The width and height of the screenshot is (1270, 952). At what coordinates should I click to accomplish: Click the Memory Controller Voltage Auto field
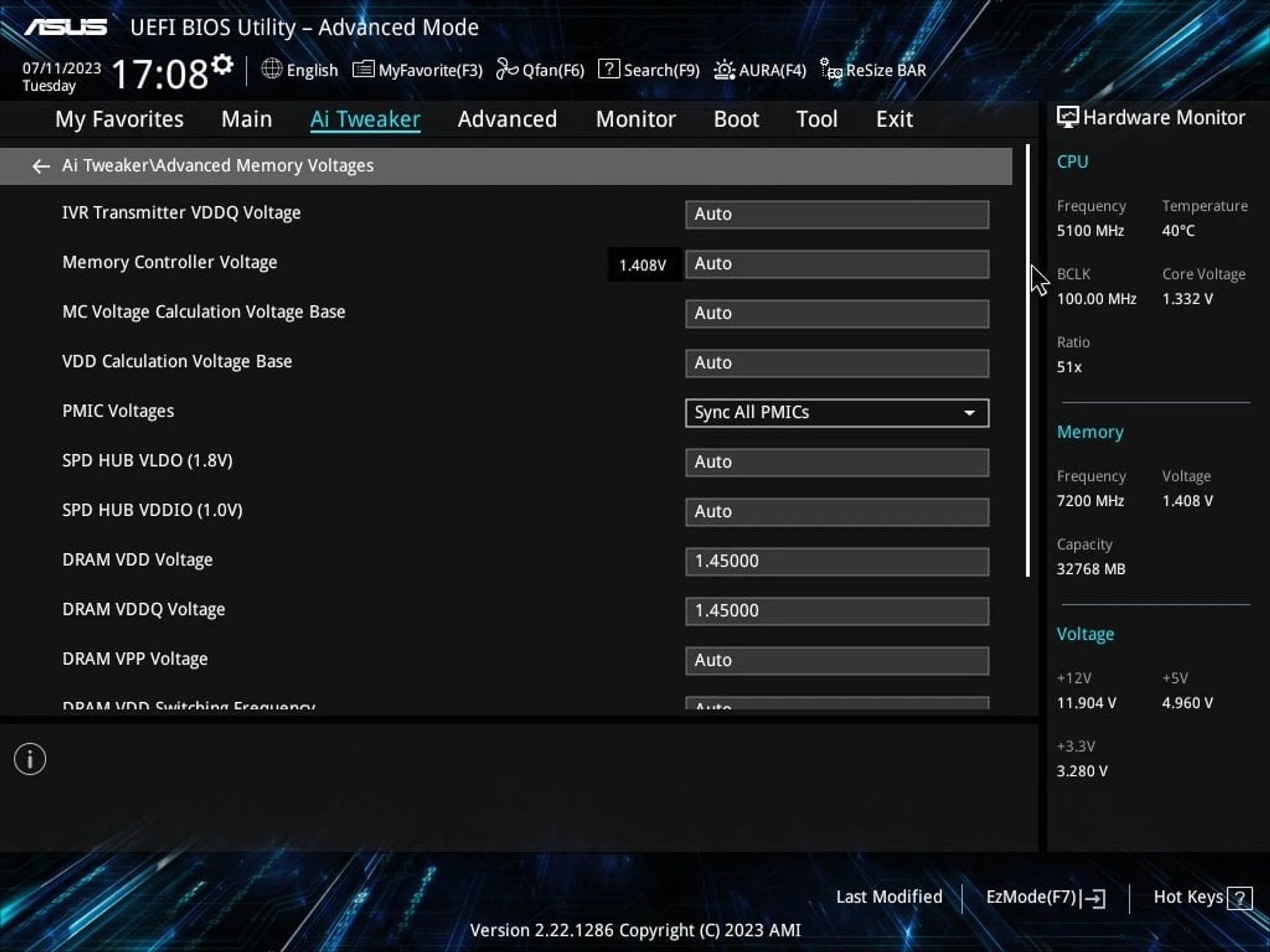click(837, 264)
